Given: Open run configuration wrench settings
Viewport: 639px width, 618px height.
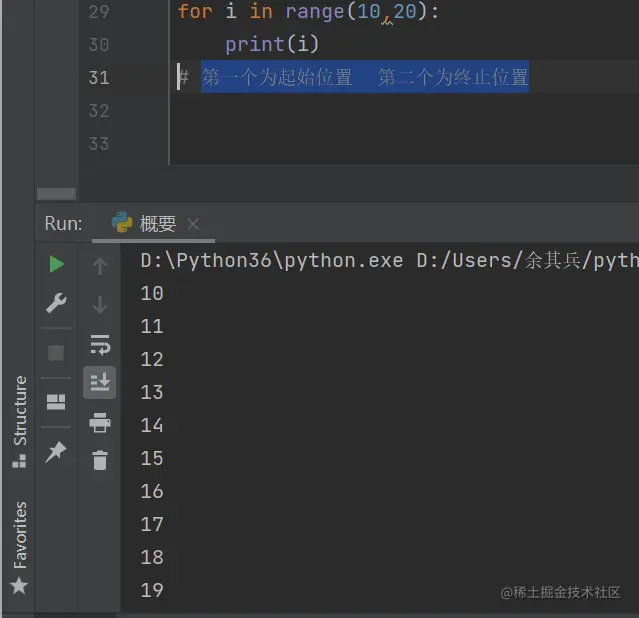Looking at the screenshot, I should click(56, 303).
